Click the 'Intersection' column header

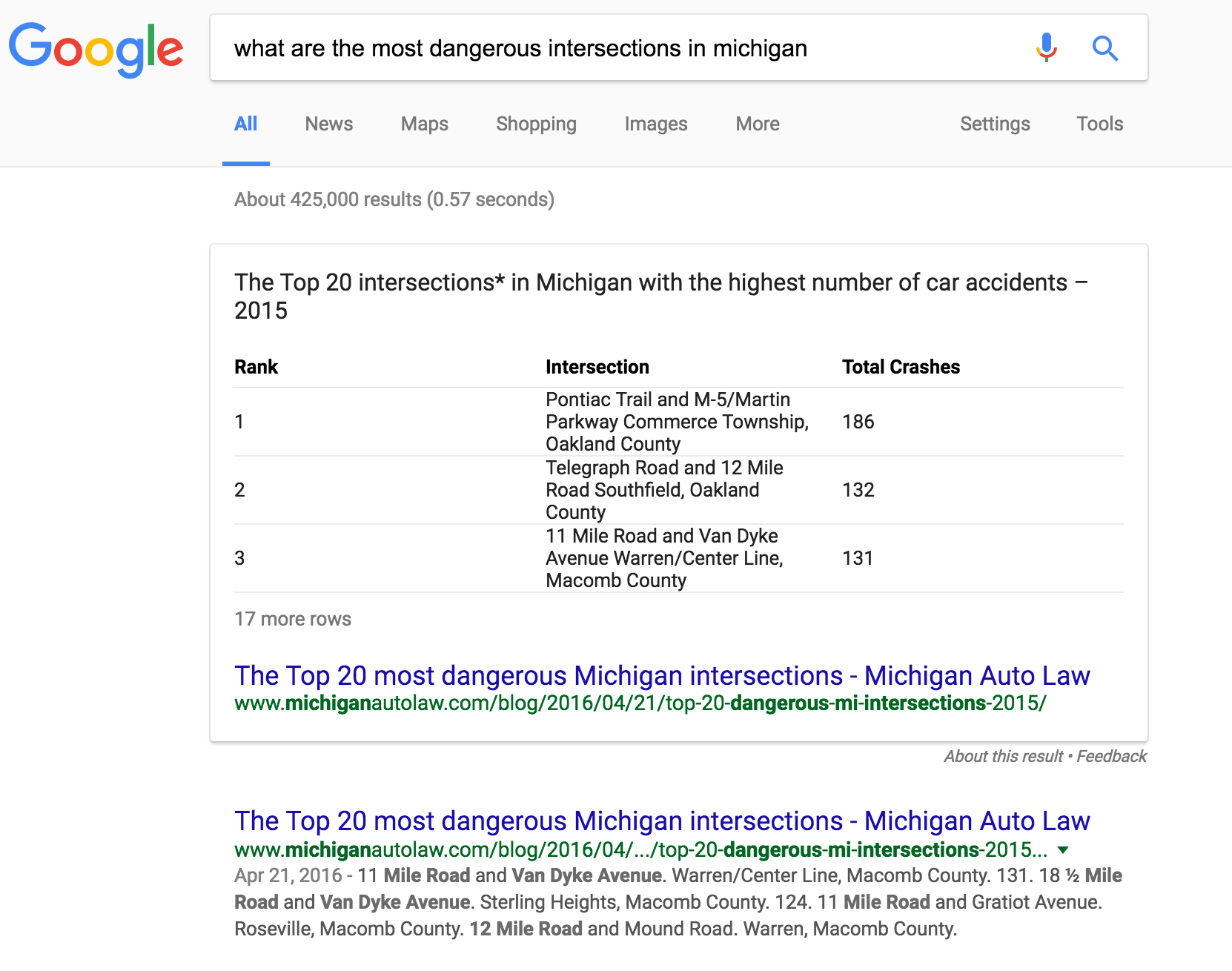point(597,367)
